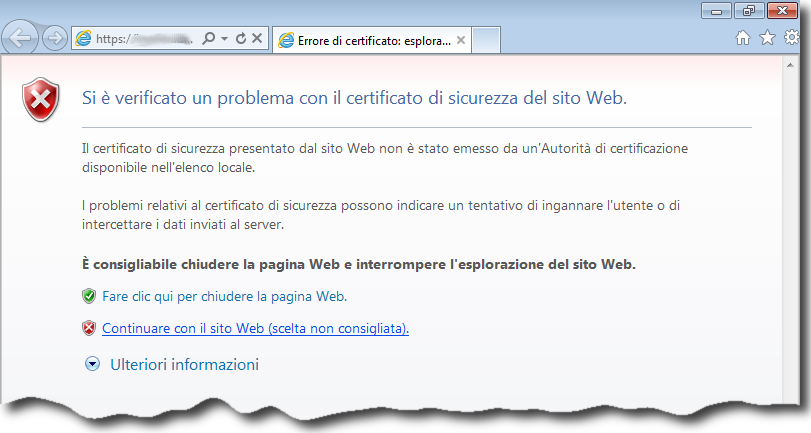
Task: Click the green shield icon beside close-page link
Action: click(x=89, y=296)
